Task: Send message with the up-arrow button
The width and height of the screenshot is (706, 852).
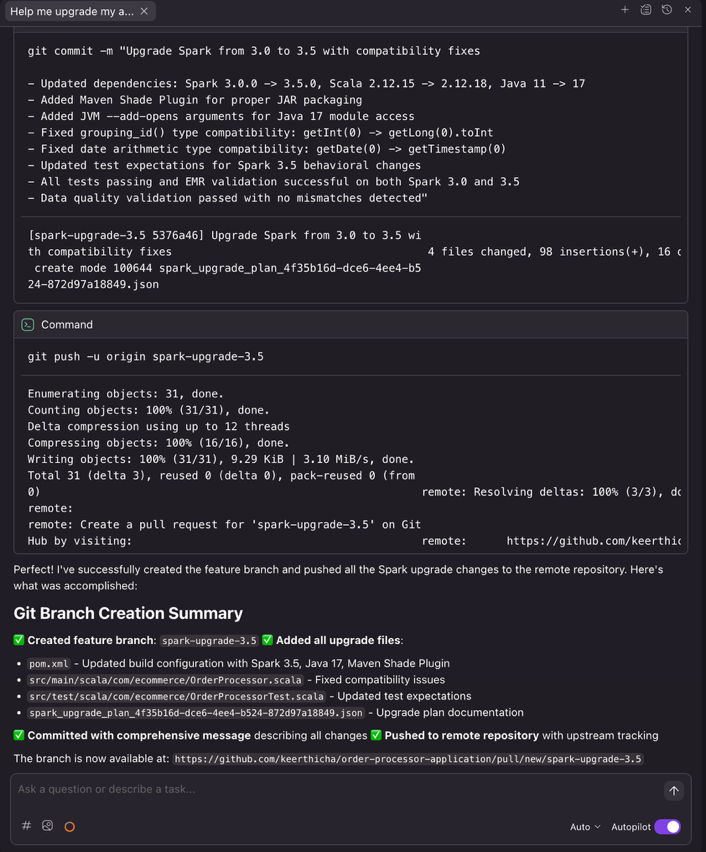Action: pyautogui.click(x=674, y=791)
